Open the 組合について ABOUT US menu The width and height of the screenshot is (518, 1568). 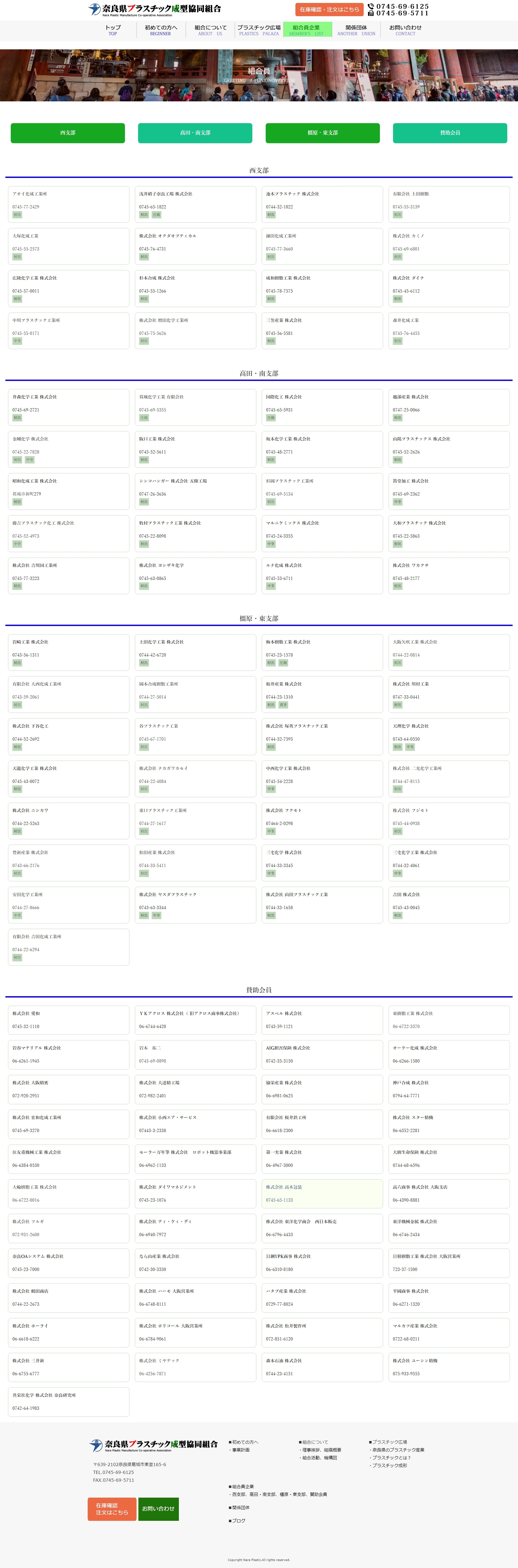tap(210, 30)
